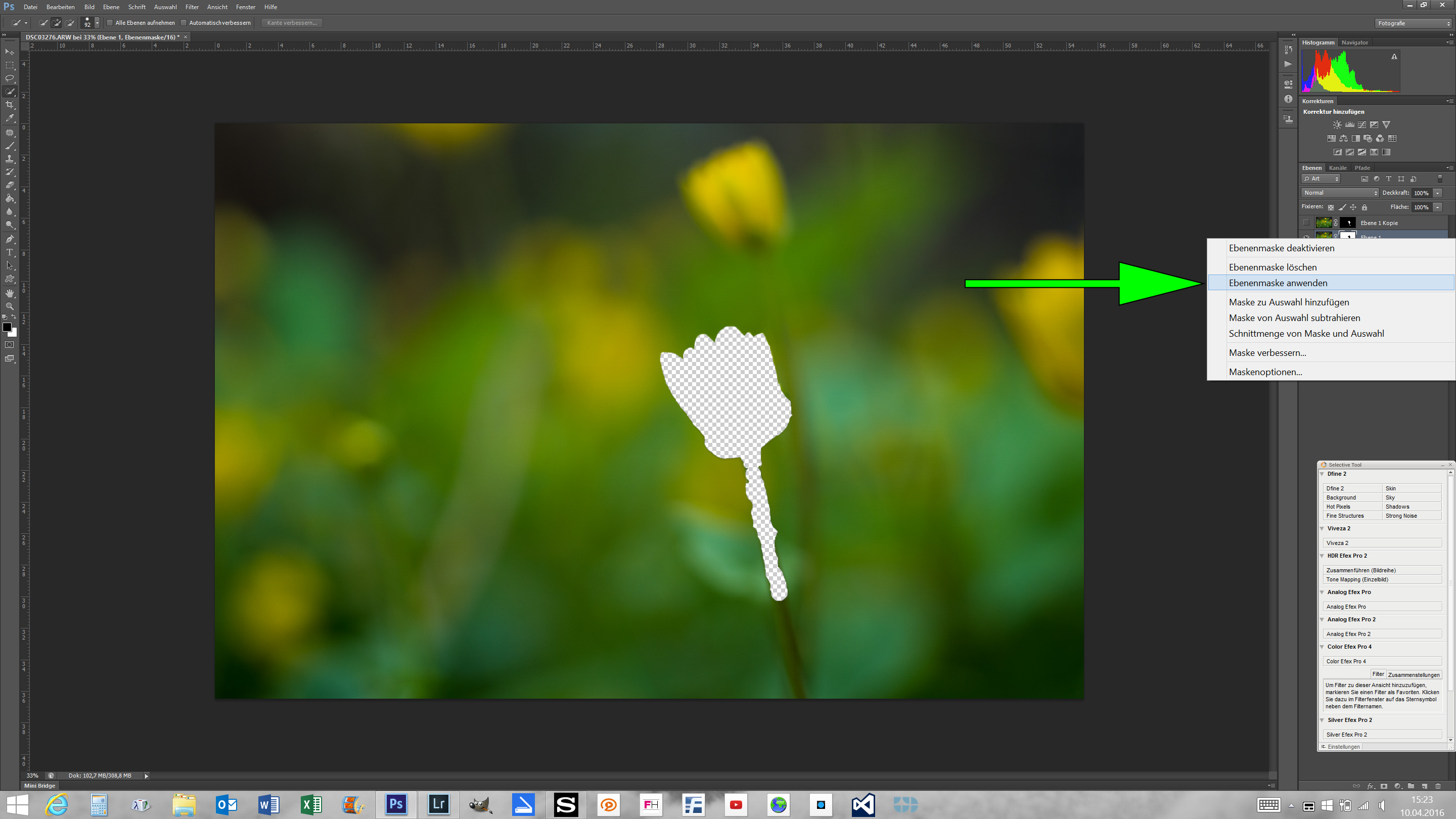This screenshot has width=1456, height=819.
Task: Select the Pen tool
Action: (x=10, y=239)
